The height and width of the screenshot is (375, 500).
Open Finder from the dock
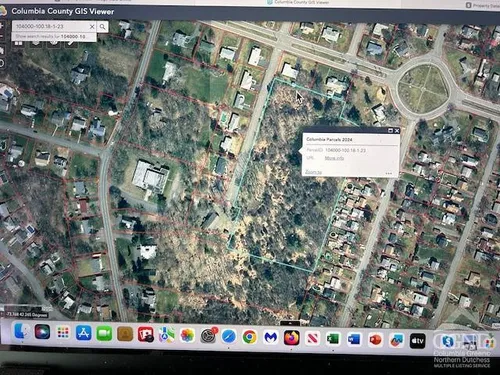pyautogui.click(x=22, y=332)
